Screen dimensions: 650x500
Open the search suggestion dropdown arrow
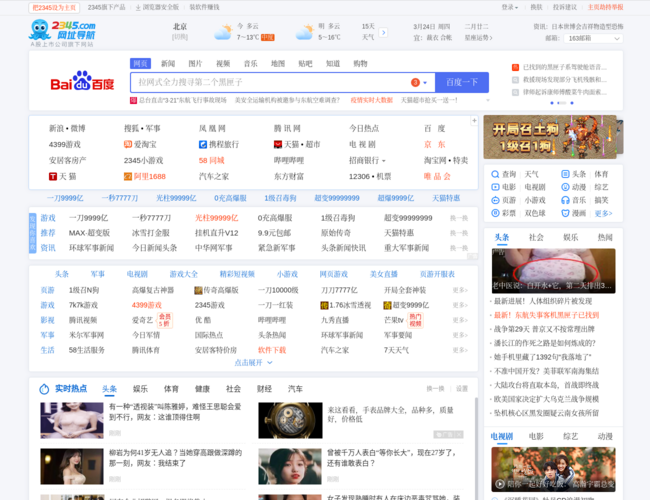point(425,83)
